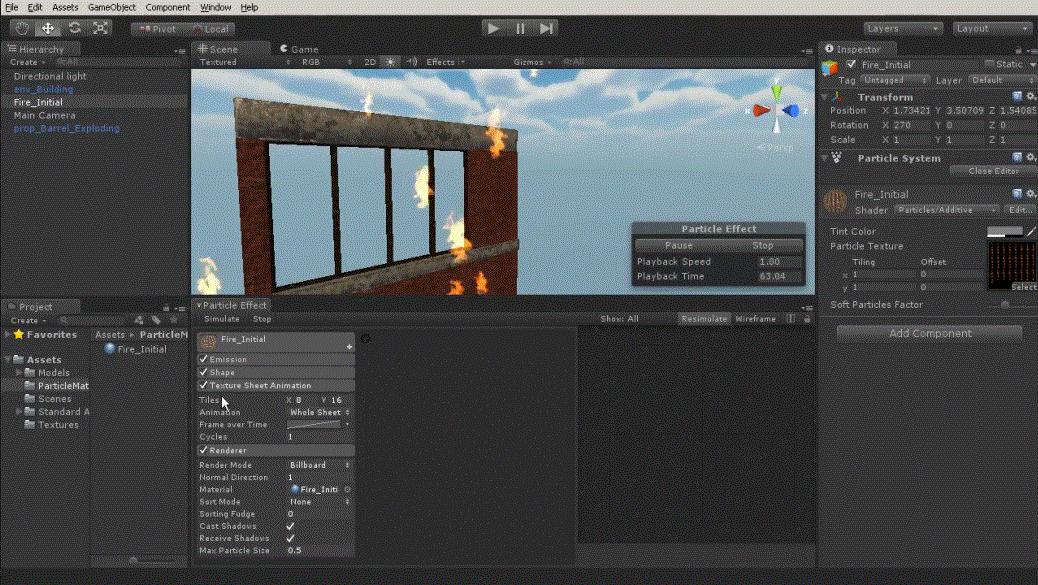Open Scene Textured draw mode dropdown
The image size is (1038, 585).
pos(244,62)
